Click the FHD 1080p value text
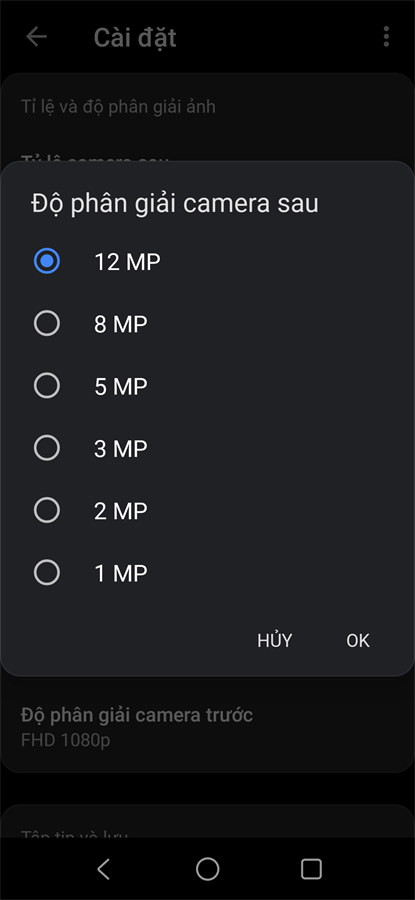The image size is (415, 900). tap(65, 740)
